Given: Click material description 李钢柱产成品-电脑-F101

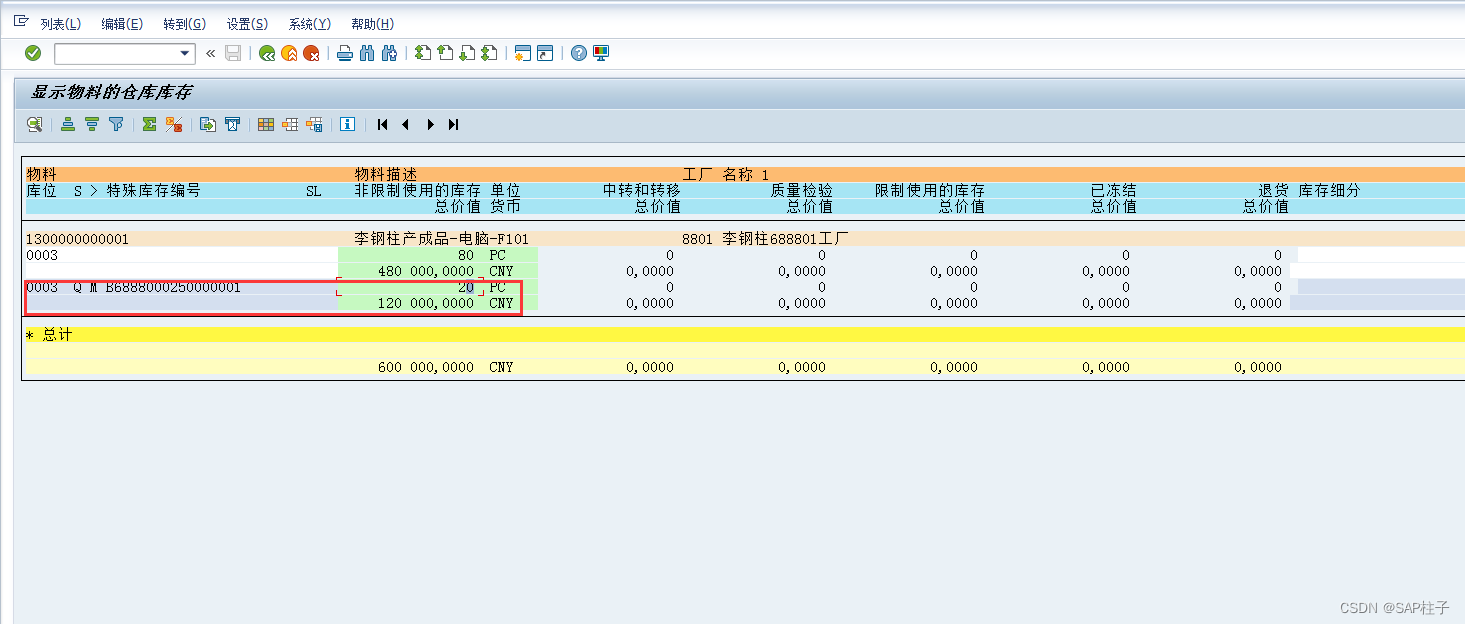Looking at the screenshot, I should pyautogui.click(x=442, y=239).
